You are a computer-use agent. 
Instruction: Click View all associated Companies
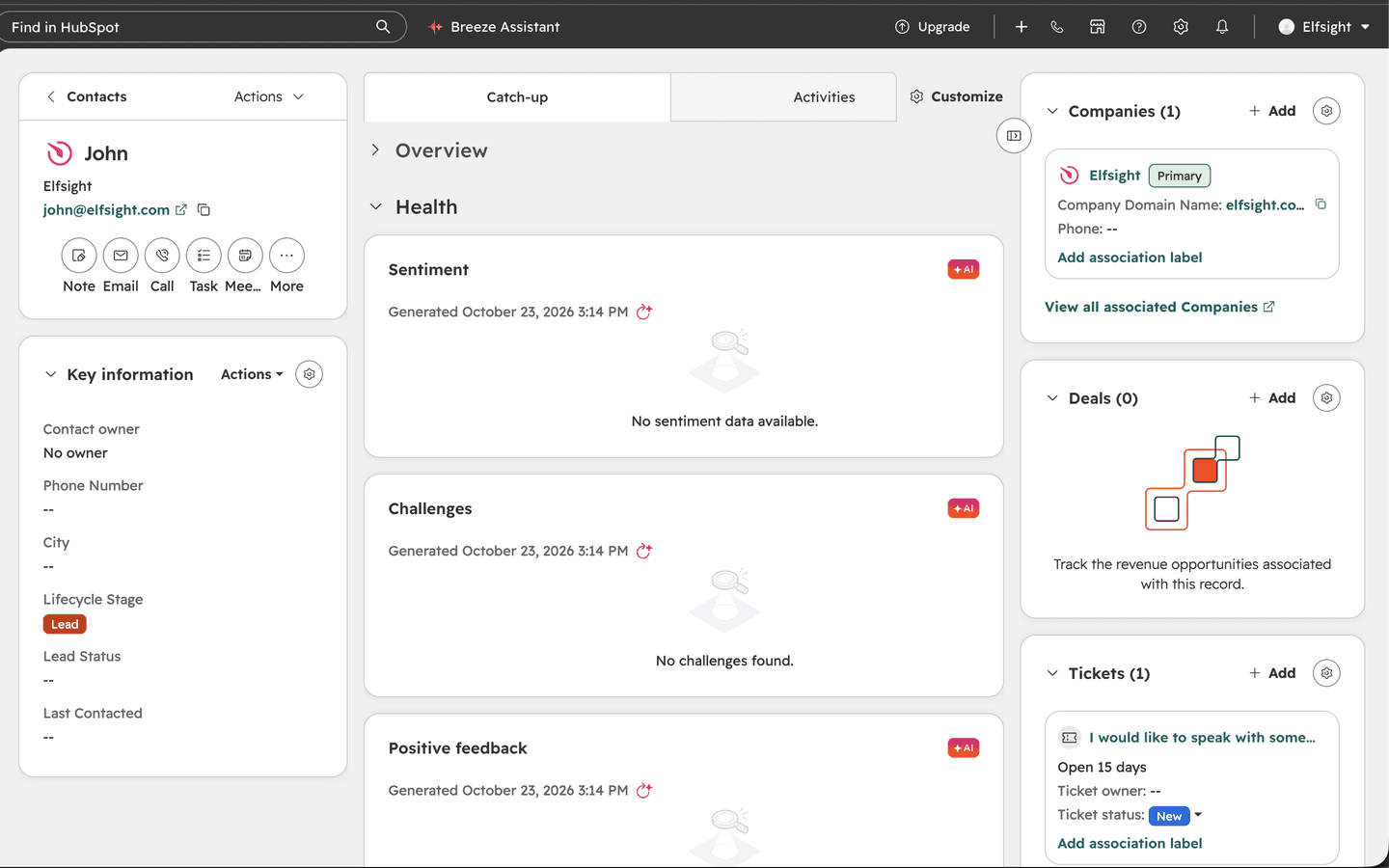(x=1159, y=307)
